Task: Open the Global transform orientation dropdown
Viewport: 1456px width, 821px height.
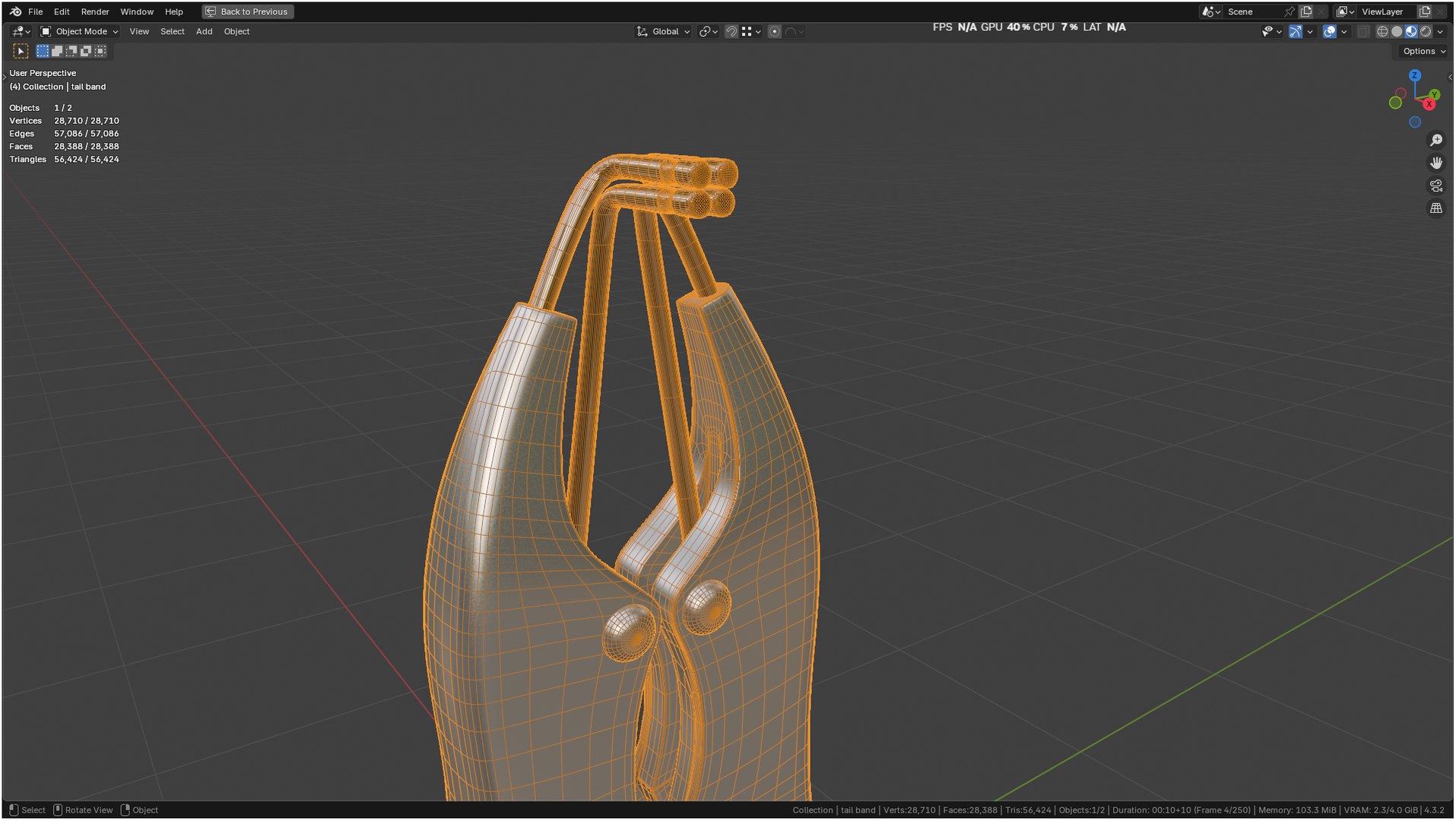Action: [x=664, y=31]
